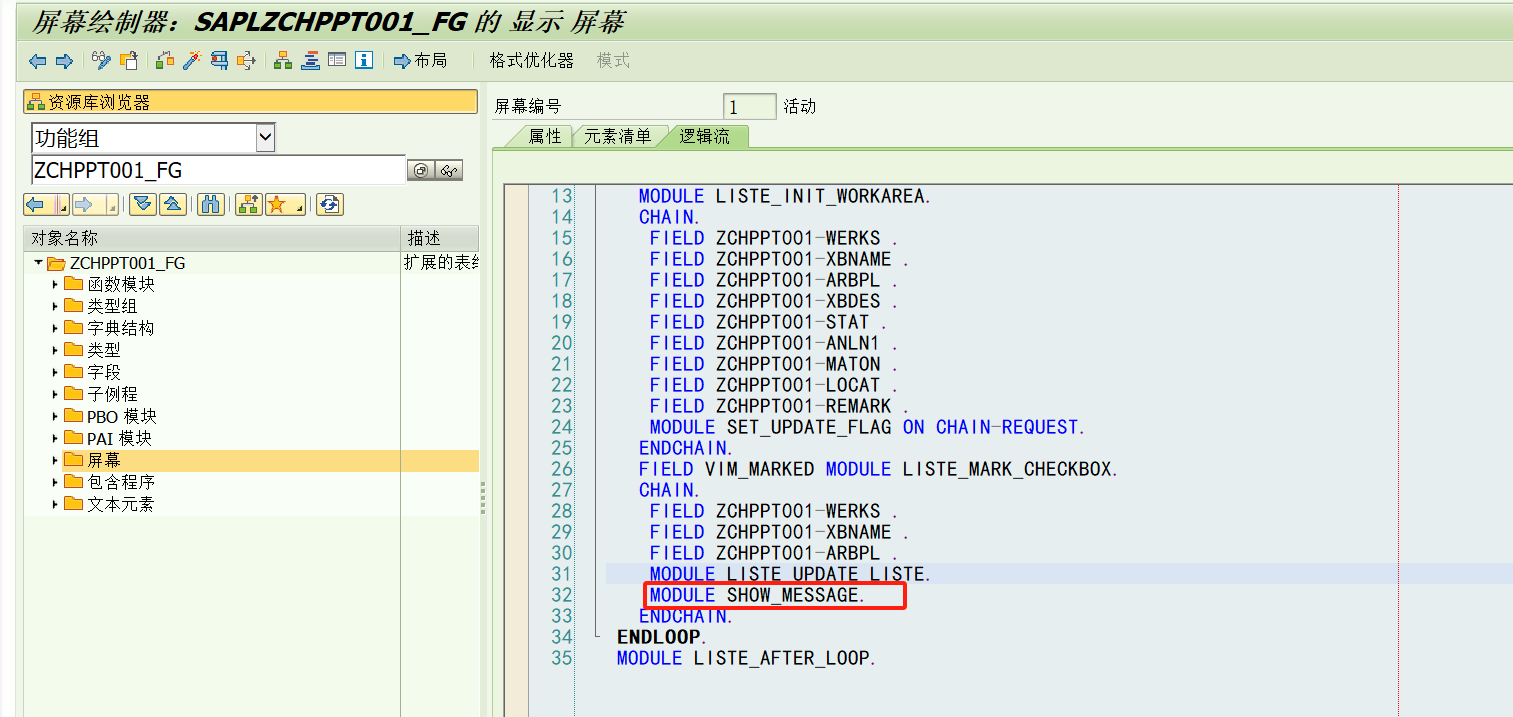
Task: Click the blue forward arrow in top toolbar
Action: 64,61
